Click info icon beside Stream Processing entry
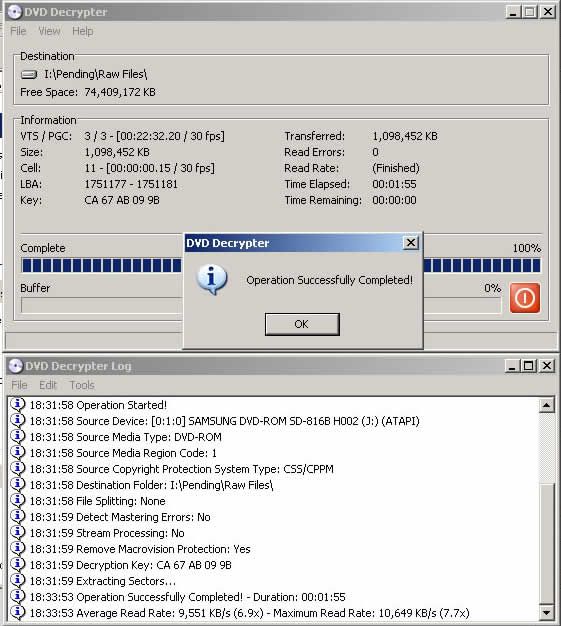561x626 pixels. point(17,532)
